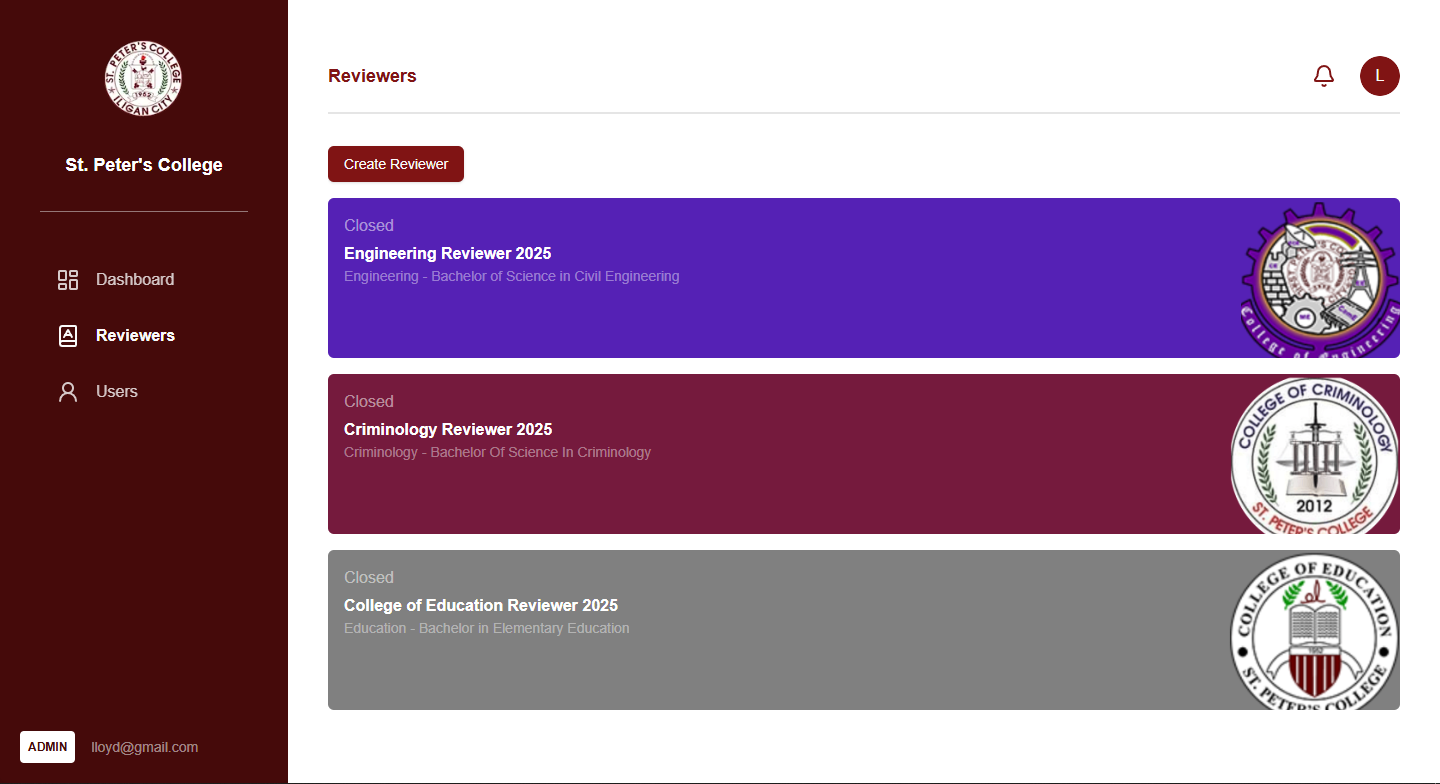
Task: Click 'Engineering - Bachelor of Science in Civil Engineering'
Action: (511, 276)
